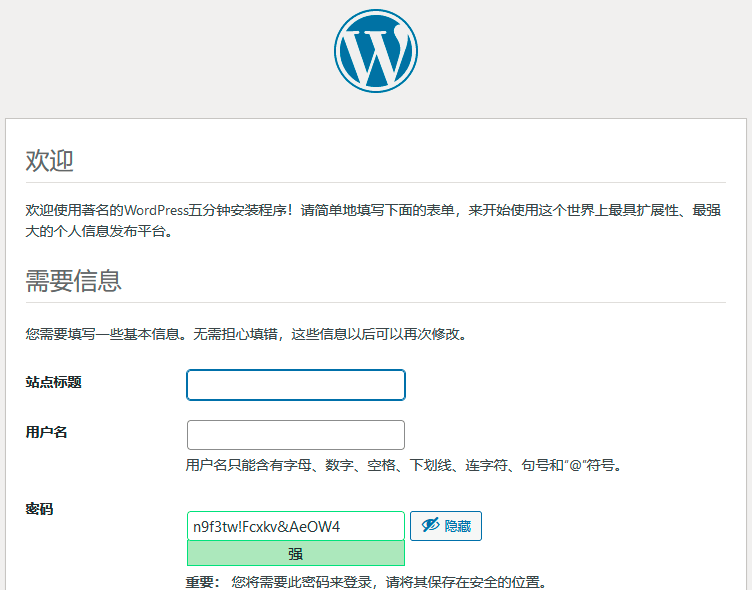
Task: Click into the 用户名 username text box
Action: [x=296, y=435]
